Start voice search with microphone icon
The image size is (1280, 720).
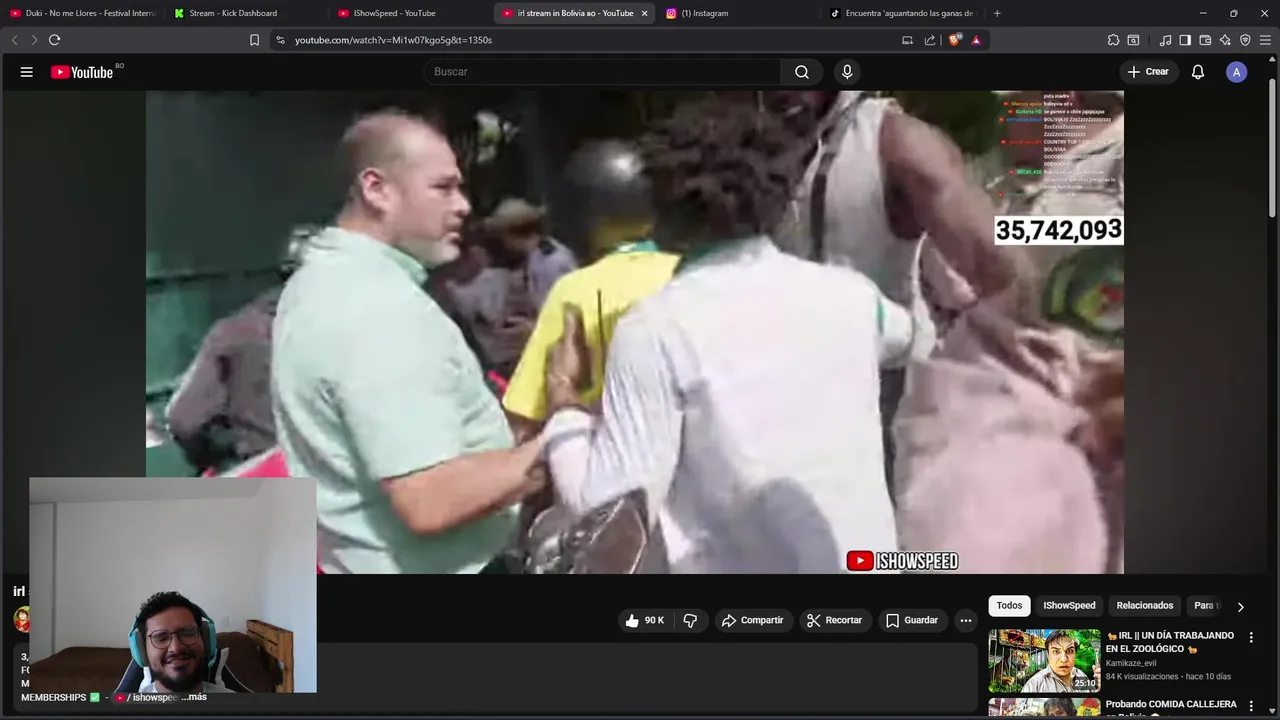click(x=847, y=72)
